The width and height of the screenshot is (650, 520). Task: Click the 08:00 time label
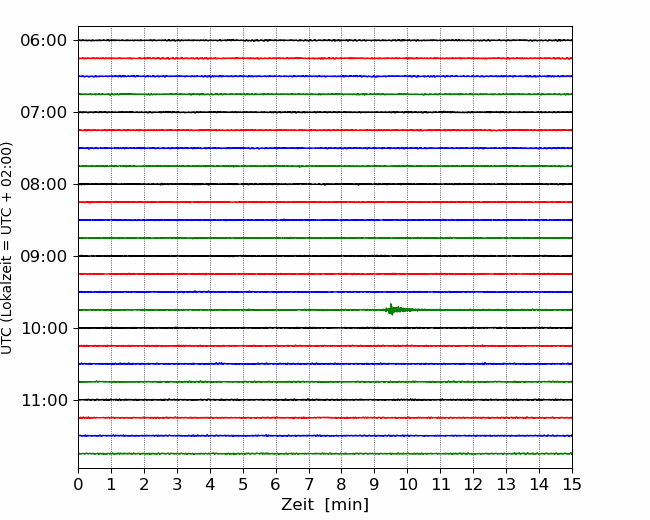pyautogui.click(x=44, y=185)
